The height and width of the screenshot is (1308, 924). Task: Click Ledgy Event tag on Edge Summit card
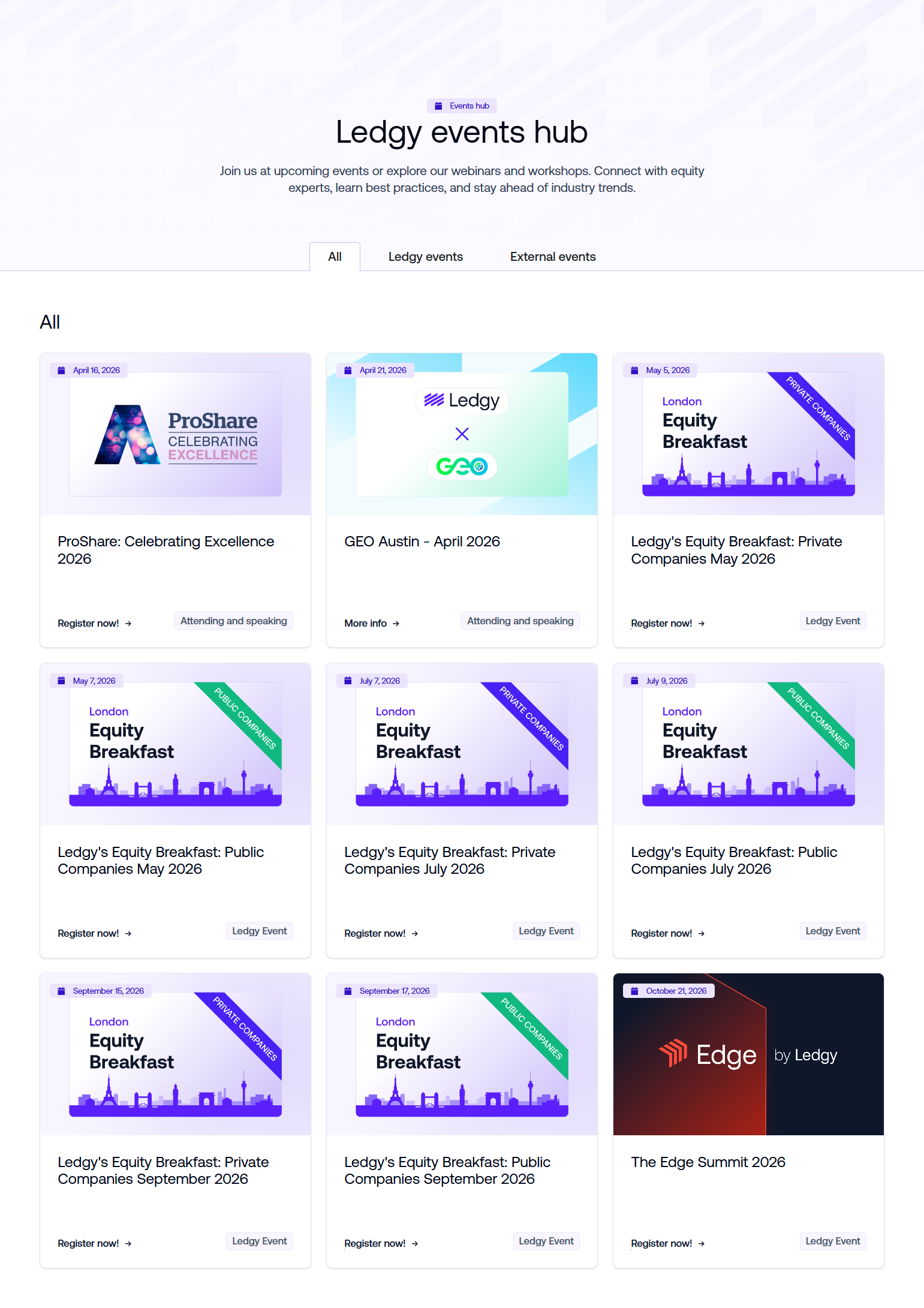point(833,1241)
